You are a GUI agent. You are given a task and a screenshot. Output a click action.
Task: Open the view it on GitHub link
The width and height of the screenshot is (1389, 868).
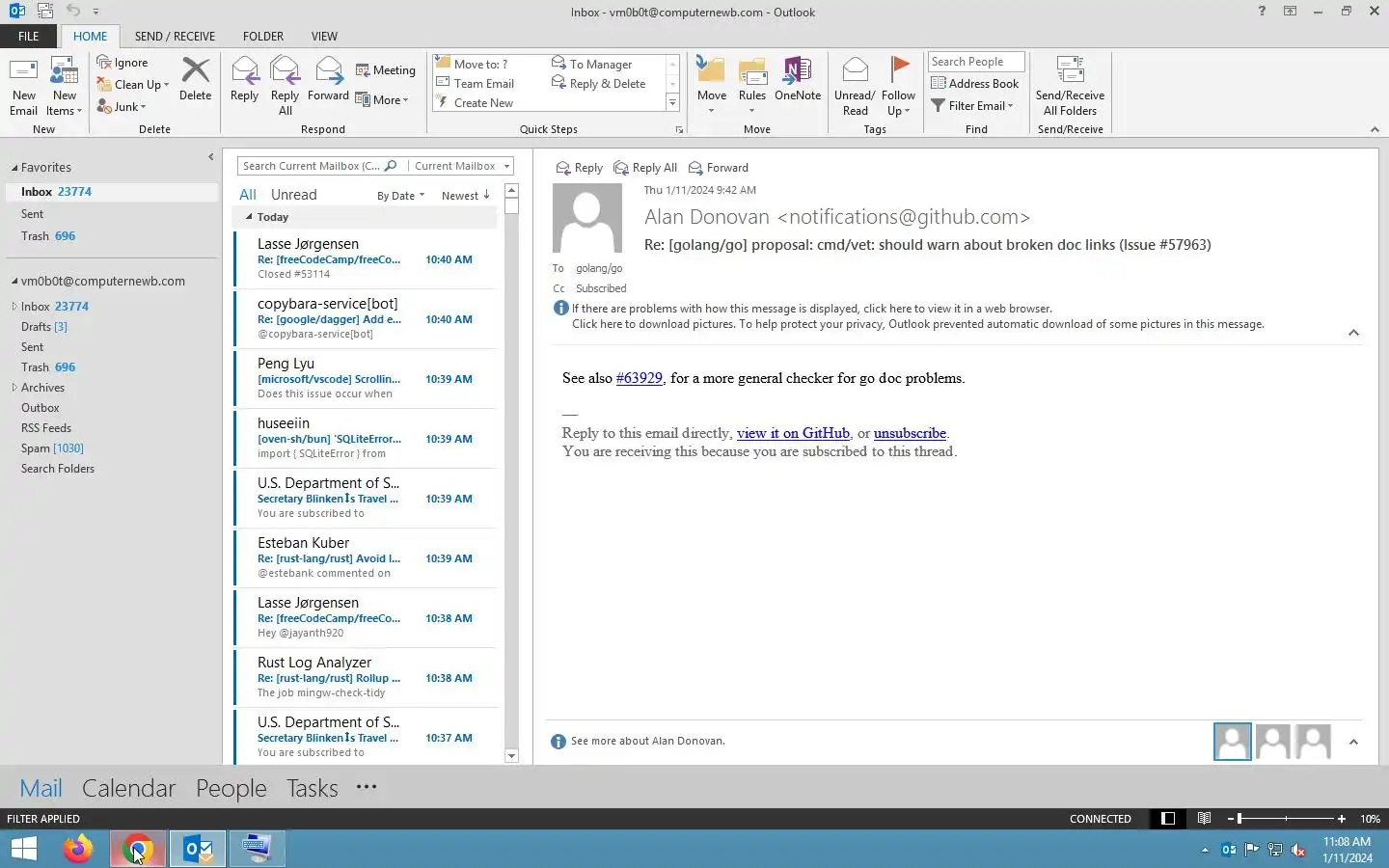(x=793, y=433)
